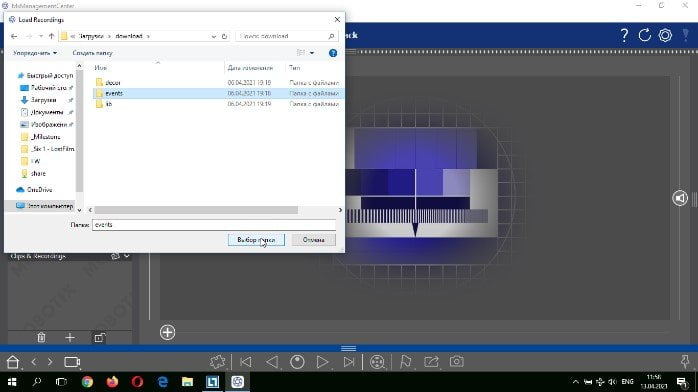698x392 pixels.
Task: Navigate back with bottom bar left chevron
Action: click(x=34, y=362)
